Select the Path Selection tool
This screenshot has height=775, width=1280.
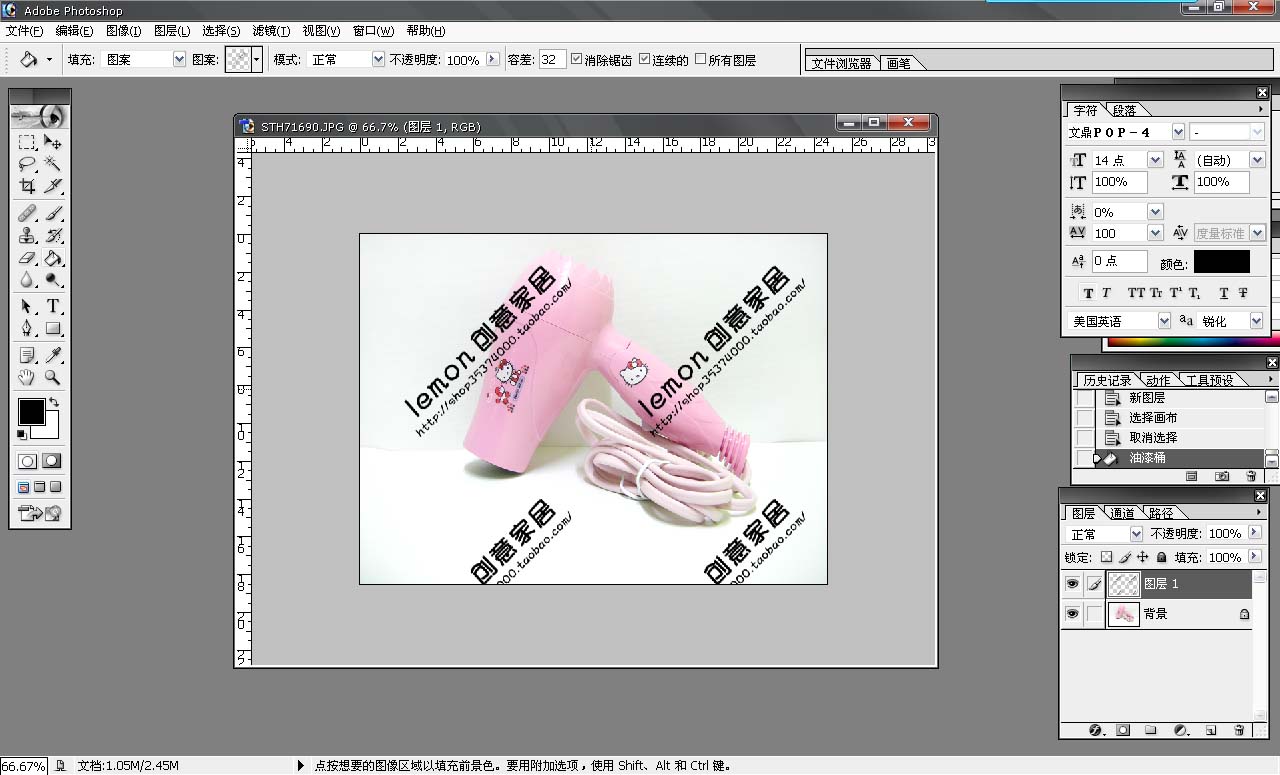[27, 306]
